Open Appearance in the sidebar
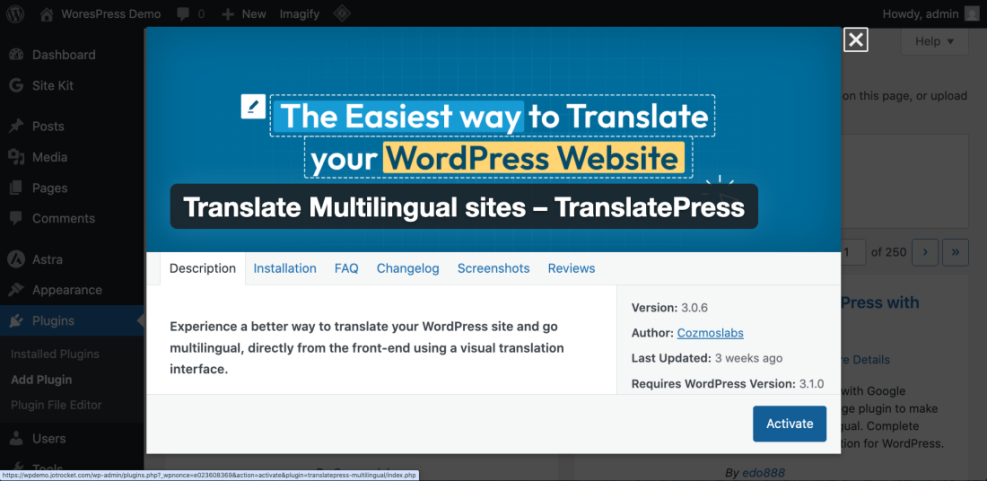987x481 pixels. click(x=67, y=290)
